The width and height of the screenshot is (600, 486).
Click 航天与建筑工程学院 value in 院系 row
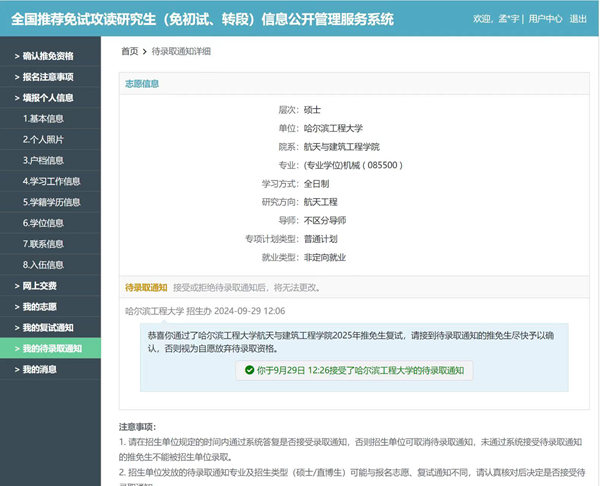click(341, 147)
